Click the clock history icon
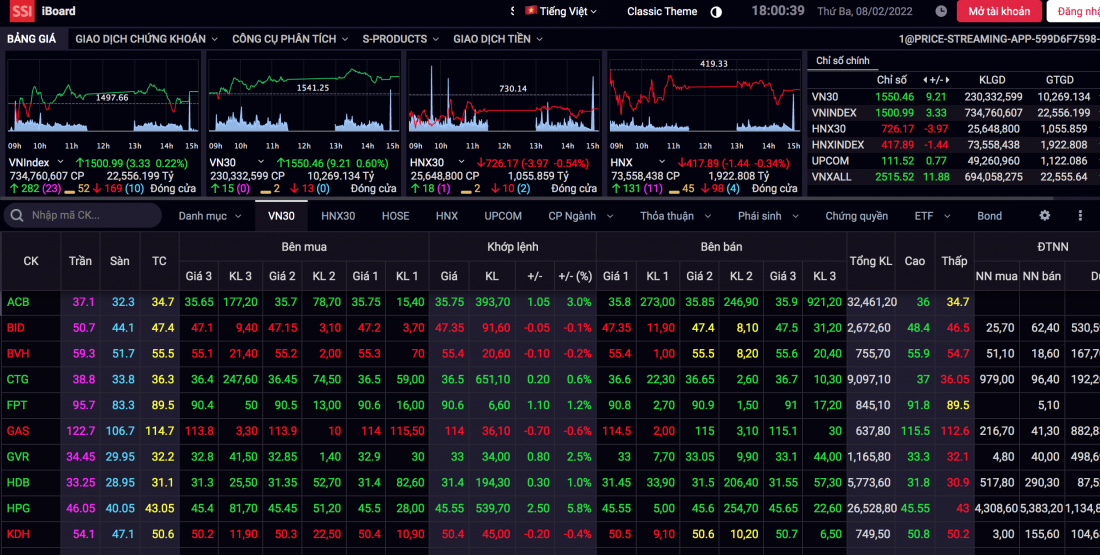This screenshot has height=555, width=1100. coord(941,12)
